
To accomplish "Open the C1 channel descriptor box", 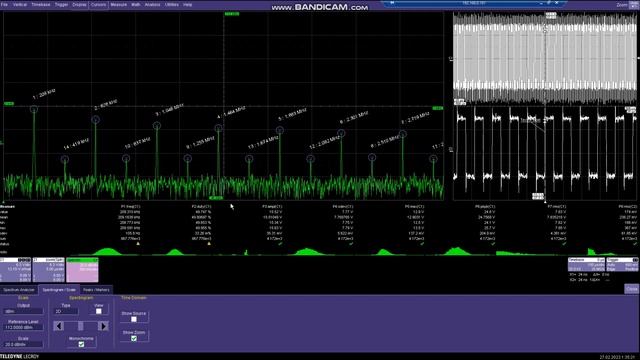I will (16, 270).
